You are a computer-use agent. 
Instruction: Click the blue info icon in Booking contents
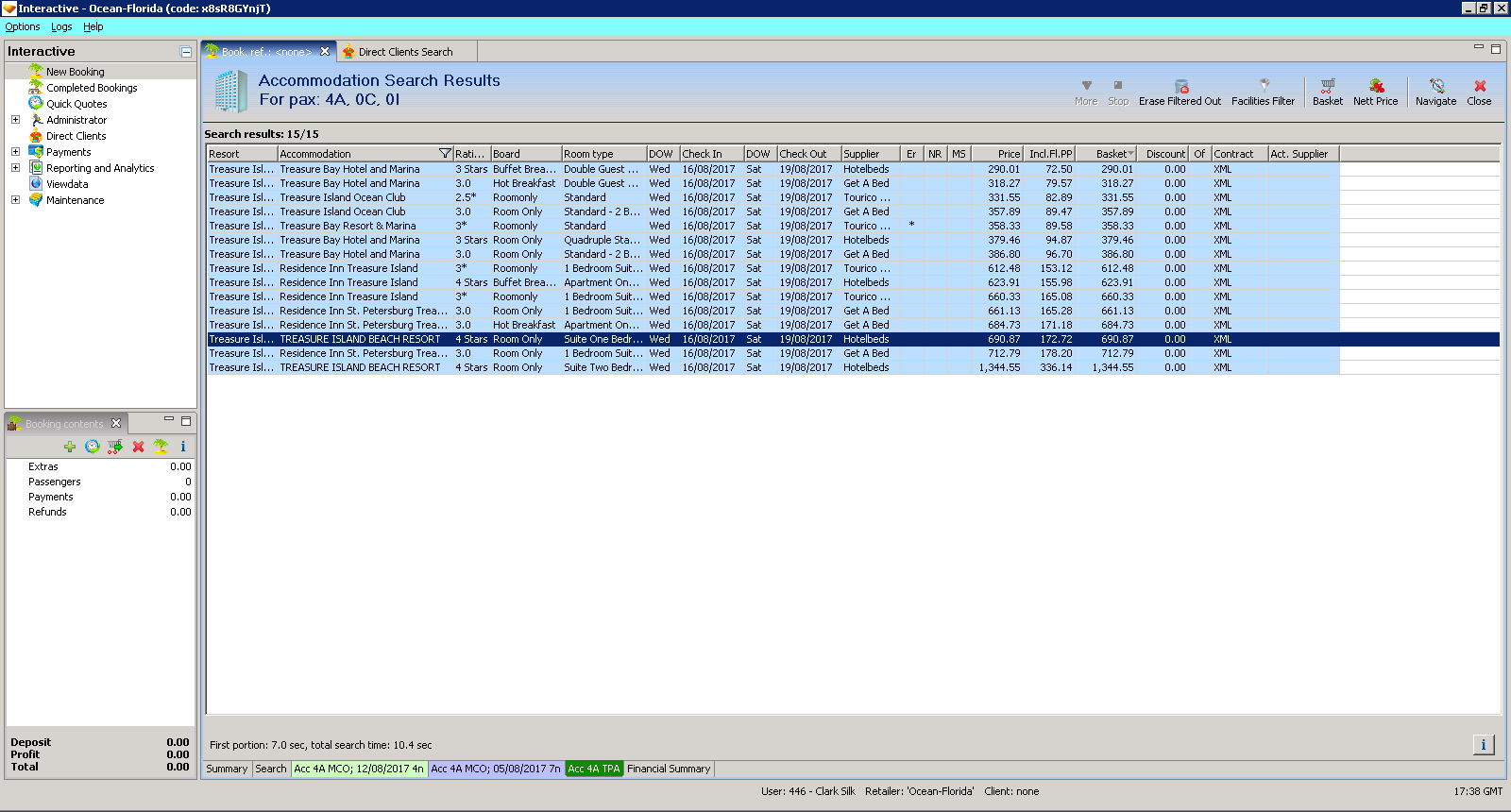click(183, 447)
